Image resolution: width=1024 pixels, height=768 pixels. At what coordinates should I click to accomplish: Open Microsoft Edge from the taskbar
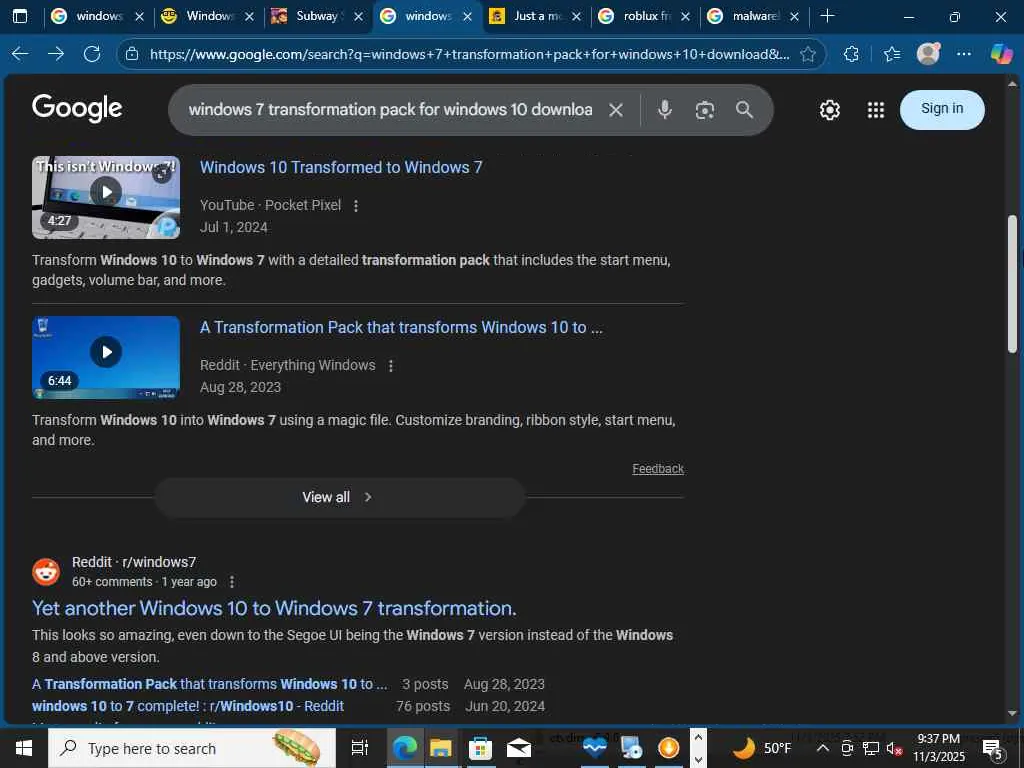[x=404, y=748]
